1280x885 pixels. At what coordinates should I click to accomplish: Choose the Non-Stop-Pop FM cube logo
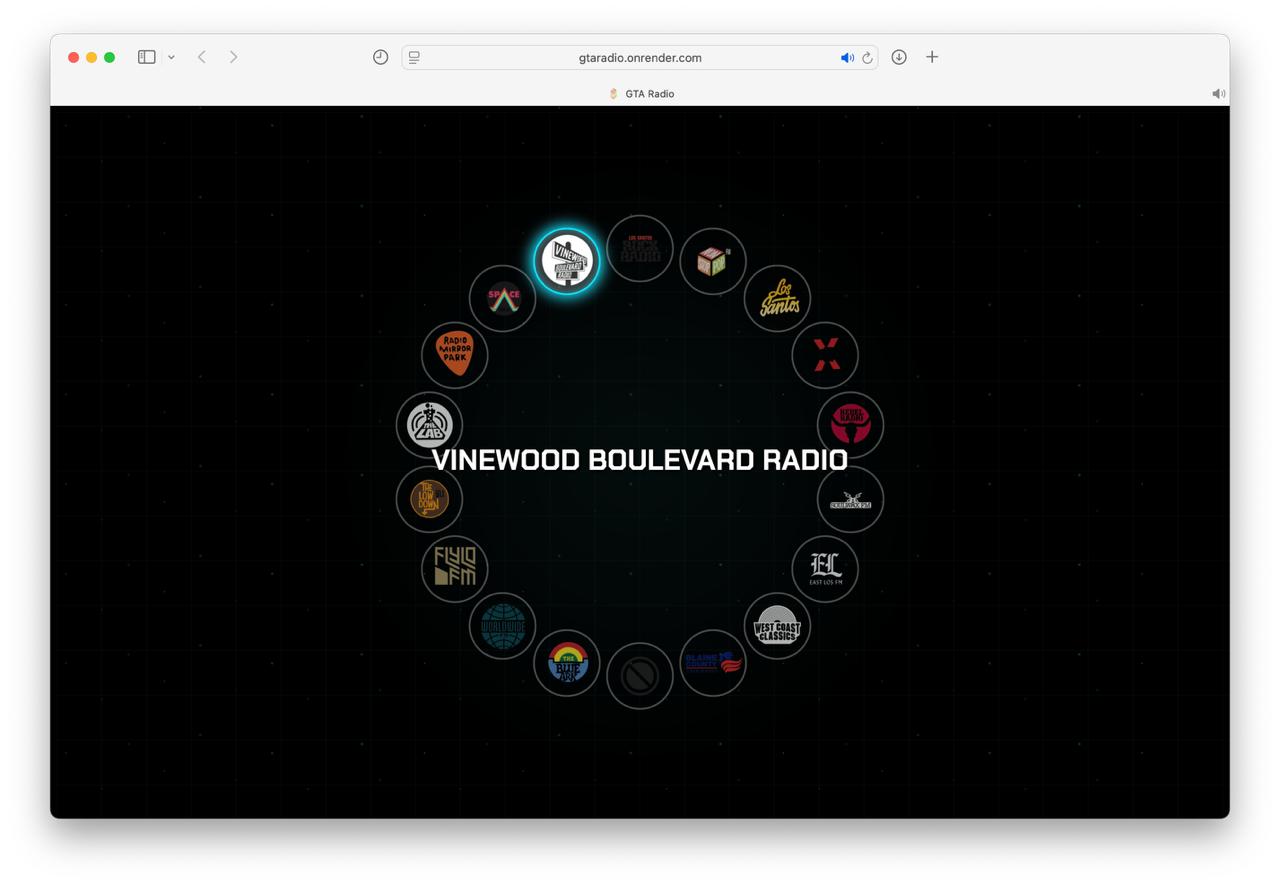tap(713, 262)
